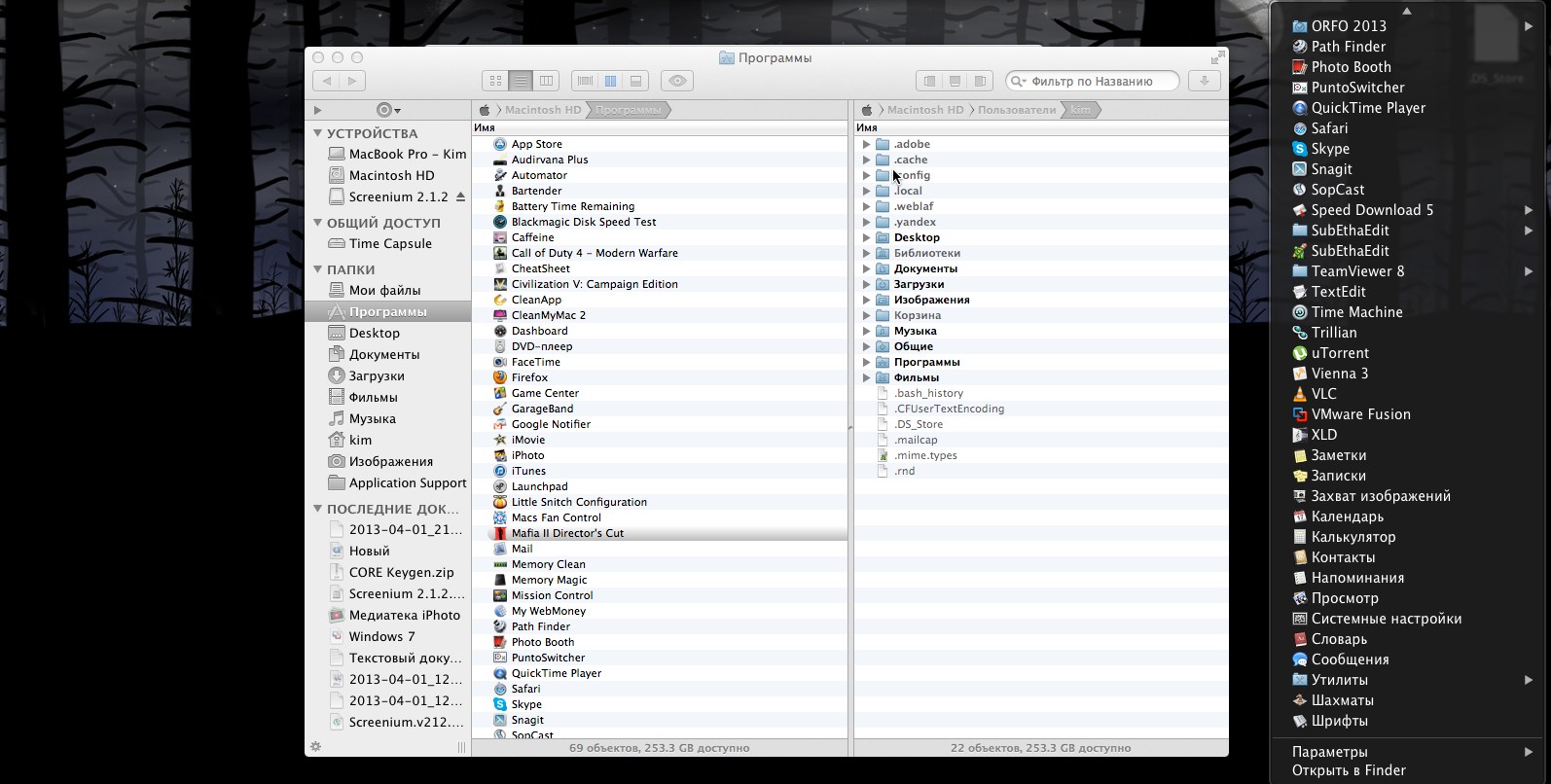Select the App Store application icon
Viewport: 1551px width, 784px height.
pos(500,144)
